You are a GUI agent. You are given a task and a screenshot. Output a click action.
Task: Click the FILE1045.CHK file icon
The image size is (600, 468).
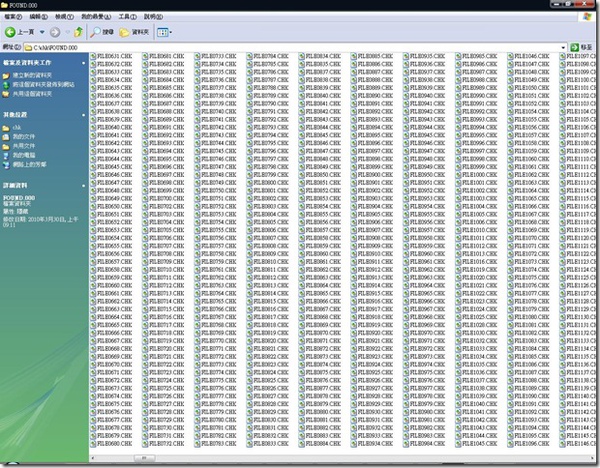point(458,444)
